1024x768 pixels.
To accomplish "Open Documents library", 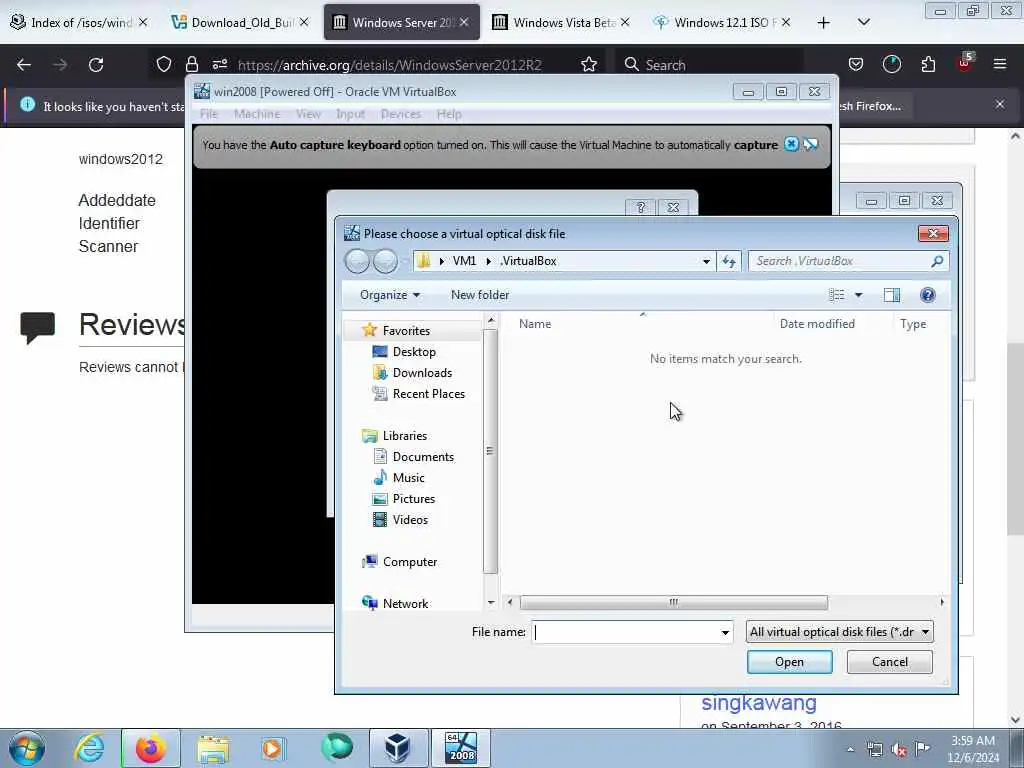I will point(423,456).
